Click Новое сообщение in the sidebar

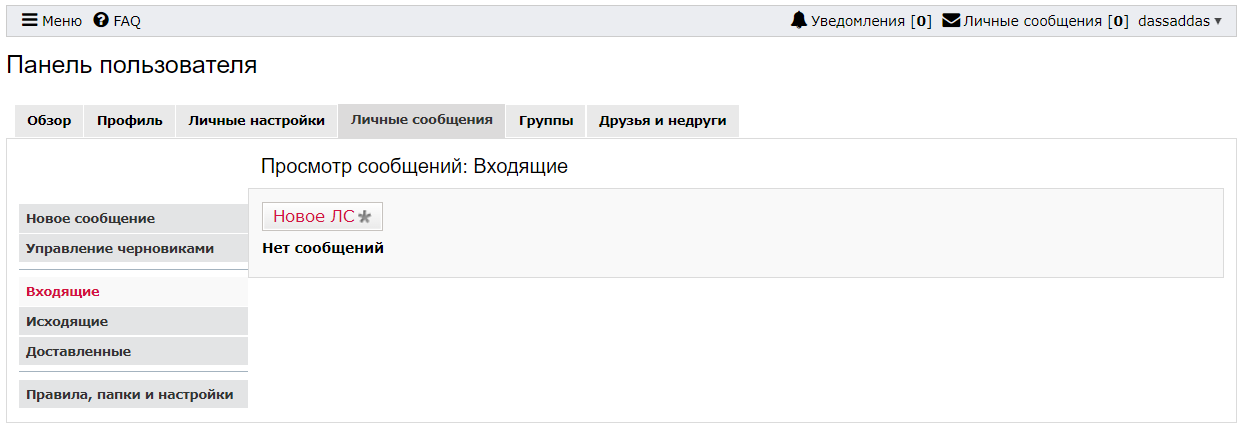[90, 218]
